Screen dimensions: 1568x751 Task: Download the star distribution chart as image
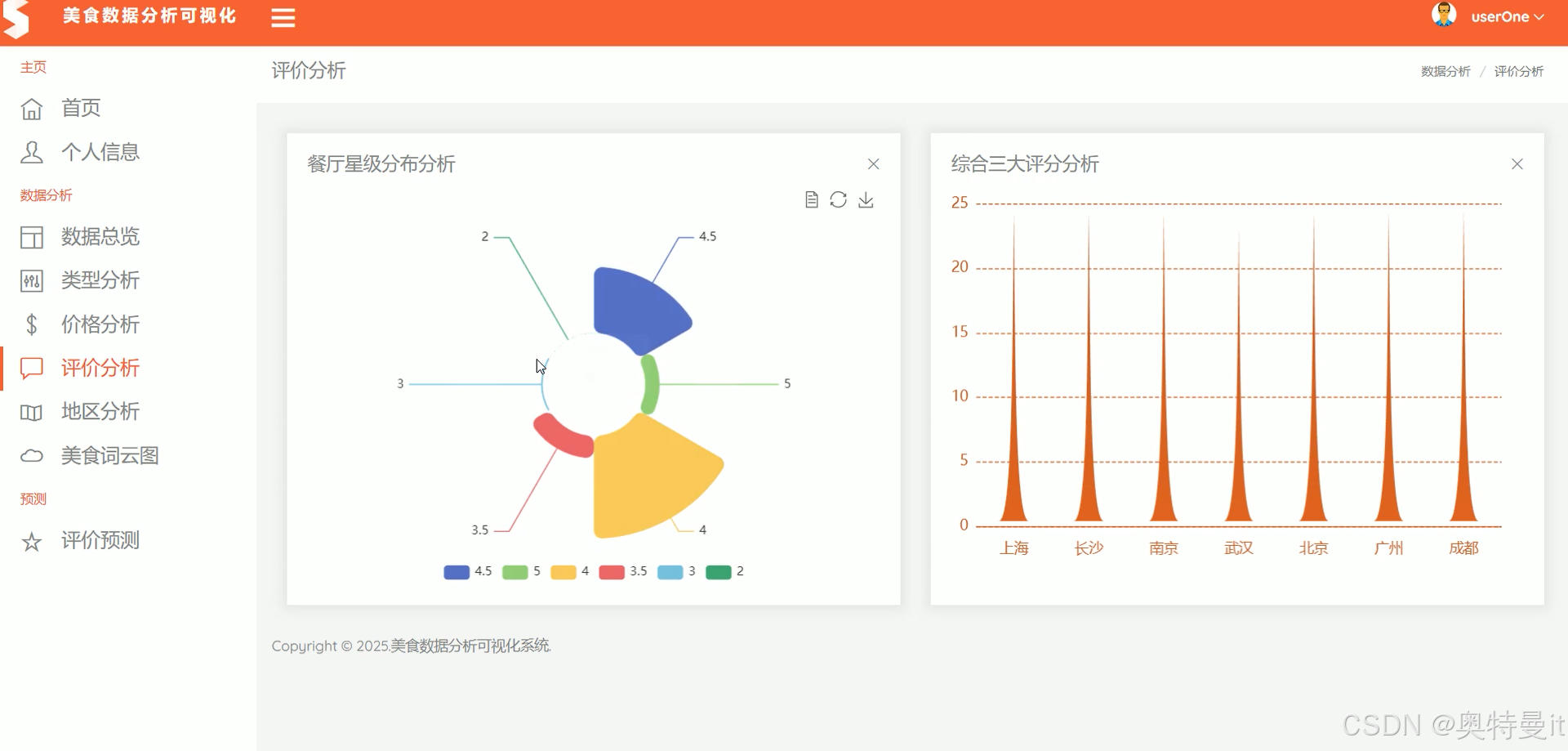(x=866, y=200)
